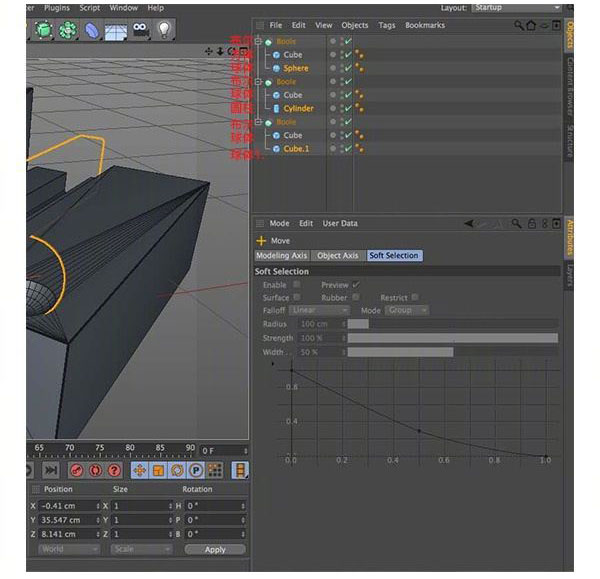Click the Phong tag on the Cylinder row

tap(359, 108)
